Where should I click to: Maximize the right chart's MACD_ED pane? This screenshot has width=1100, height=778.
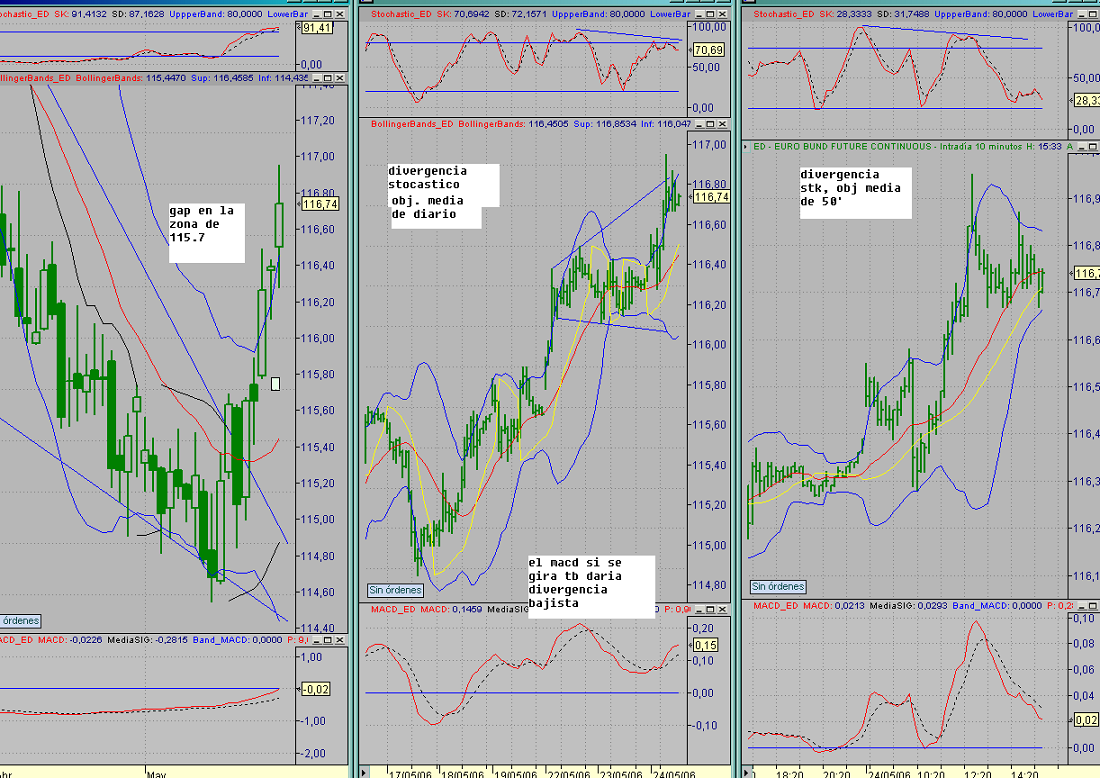coord(1093,605)
